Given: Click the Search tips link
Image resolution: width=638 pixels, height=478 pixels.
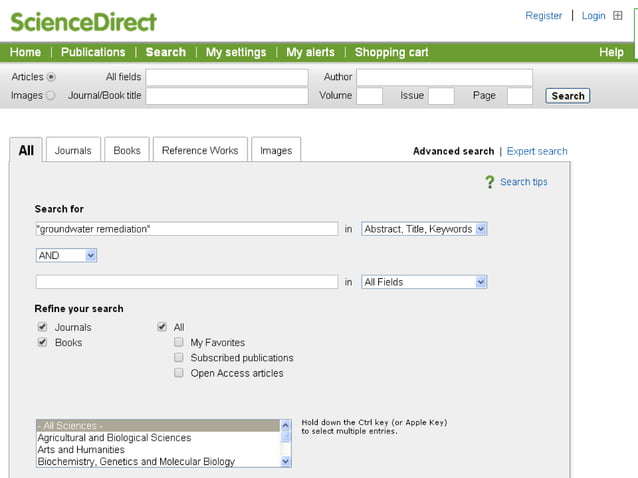Looking at the screenshot, I should (523, 182).
